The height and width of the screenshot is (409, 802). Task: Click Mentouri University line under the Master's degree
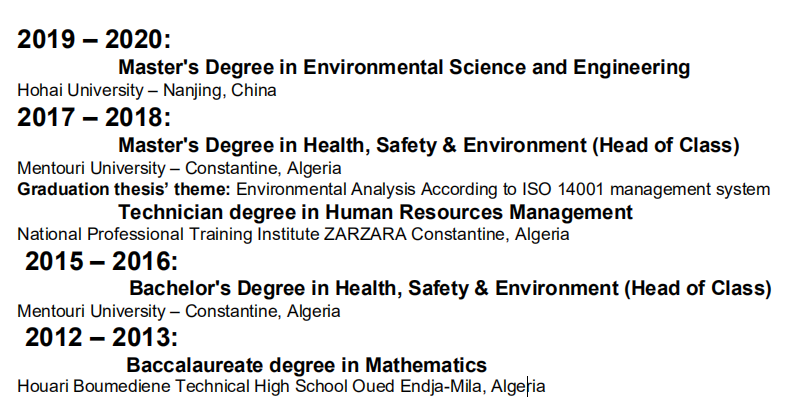coord(179,168)
